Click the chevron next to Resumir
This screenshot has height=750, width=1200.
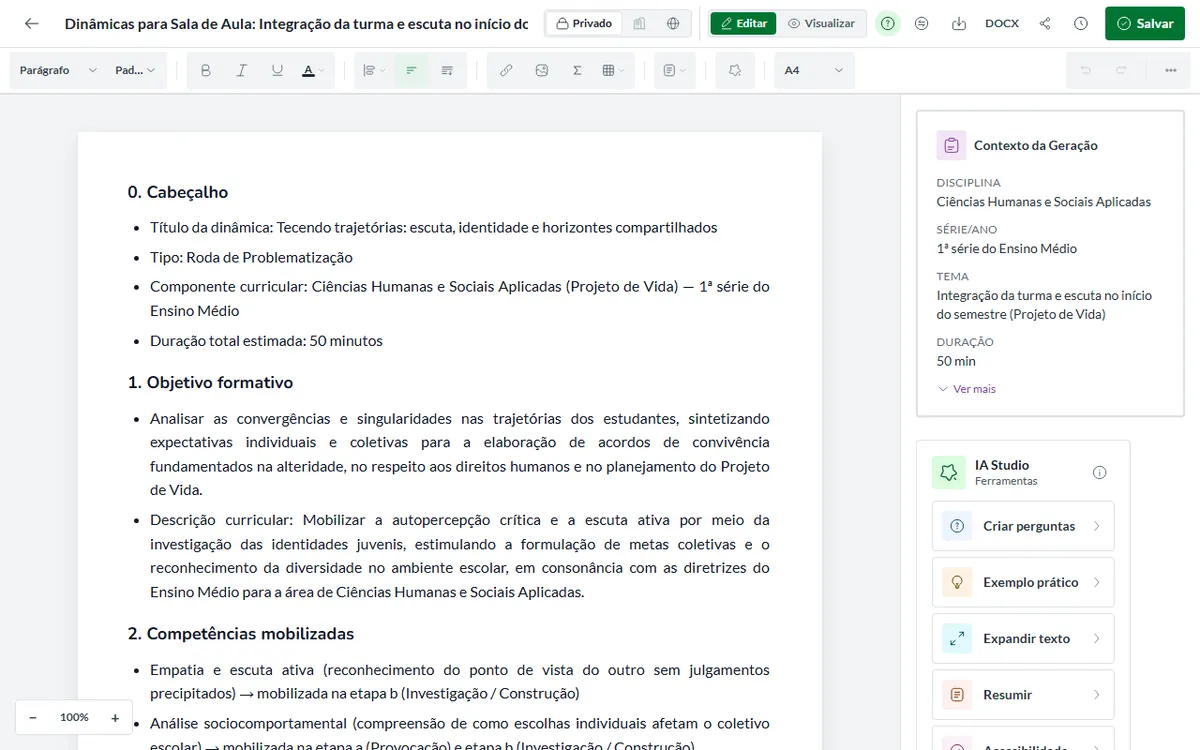tap(1096, 694)
